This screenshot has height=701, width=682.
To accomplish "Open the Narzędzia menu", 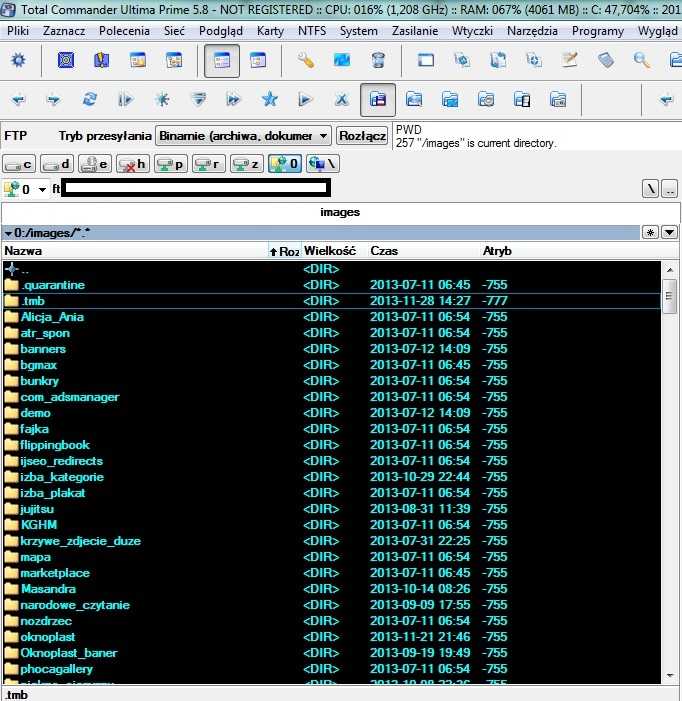I will 532,31.
